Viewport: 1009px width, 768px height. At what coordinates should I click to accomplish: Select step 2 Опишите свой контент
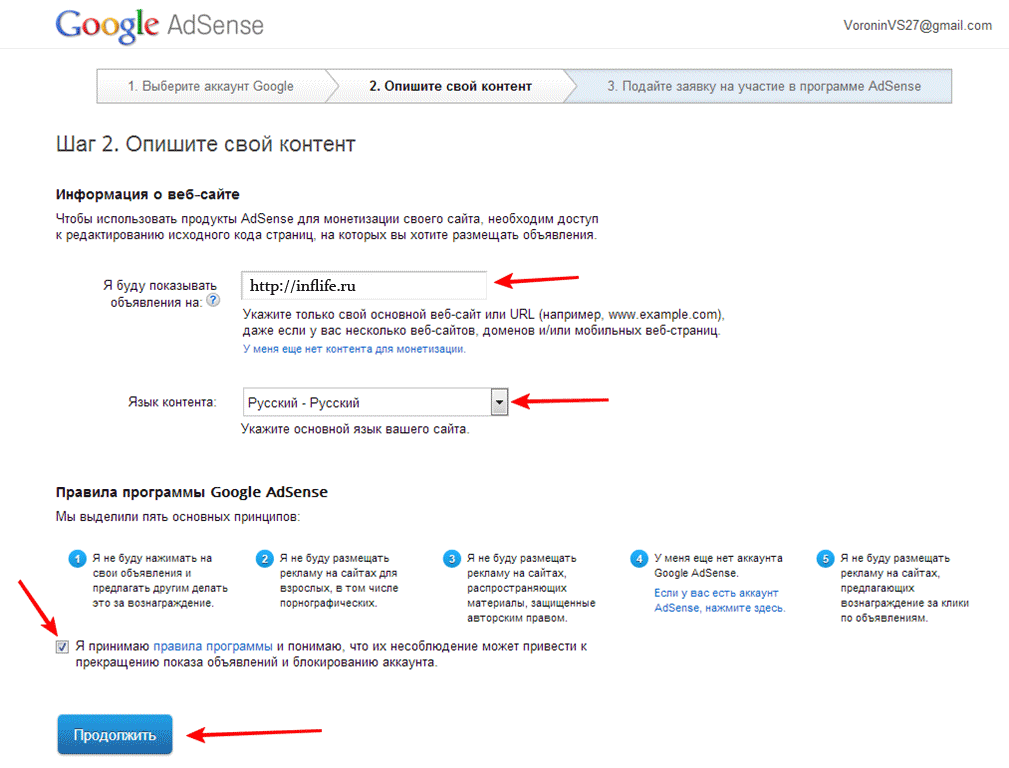(x=450, y=86)
